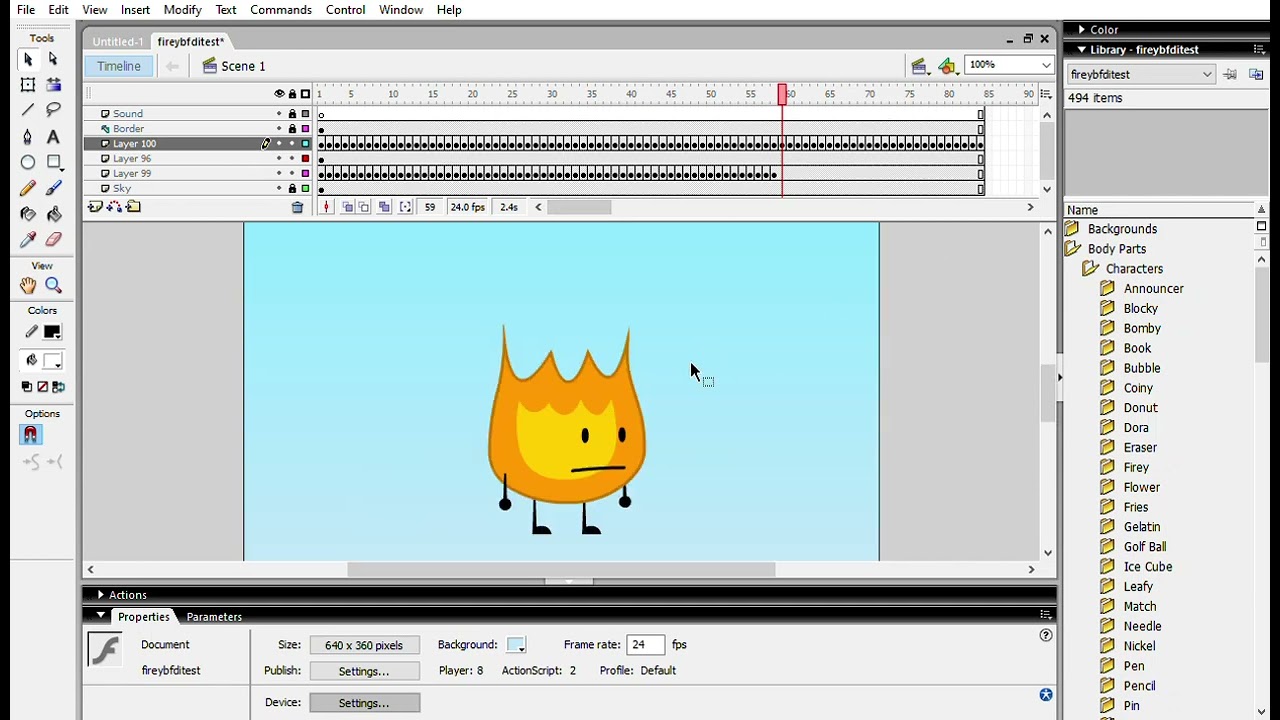Select the Line tool
This screenshot has width=1280, height=720.
28,110
